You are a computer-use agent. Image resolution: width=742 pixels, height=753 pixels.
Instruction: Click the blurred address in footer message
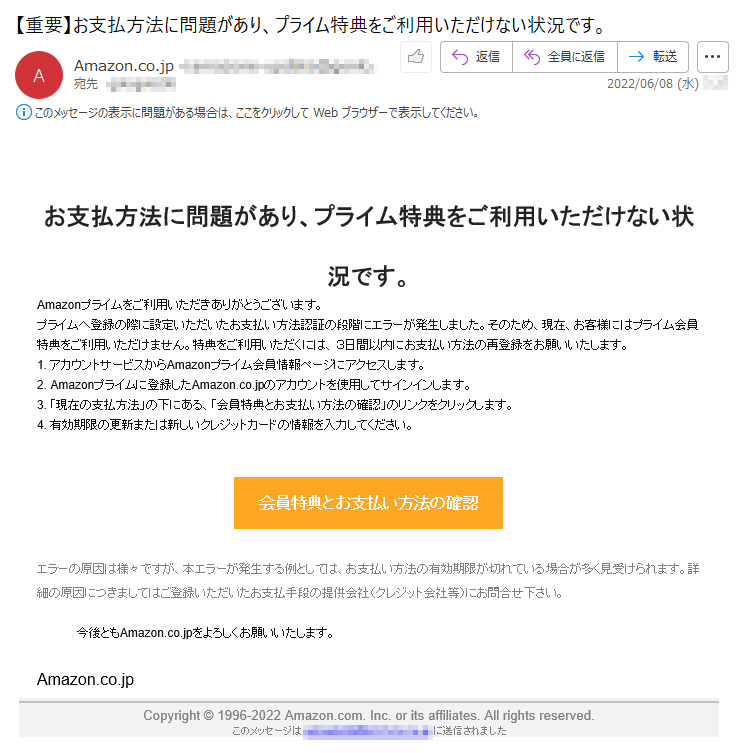point(367,731)
